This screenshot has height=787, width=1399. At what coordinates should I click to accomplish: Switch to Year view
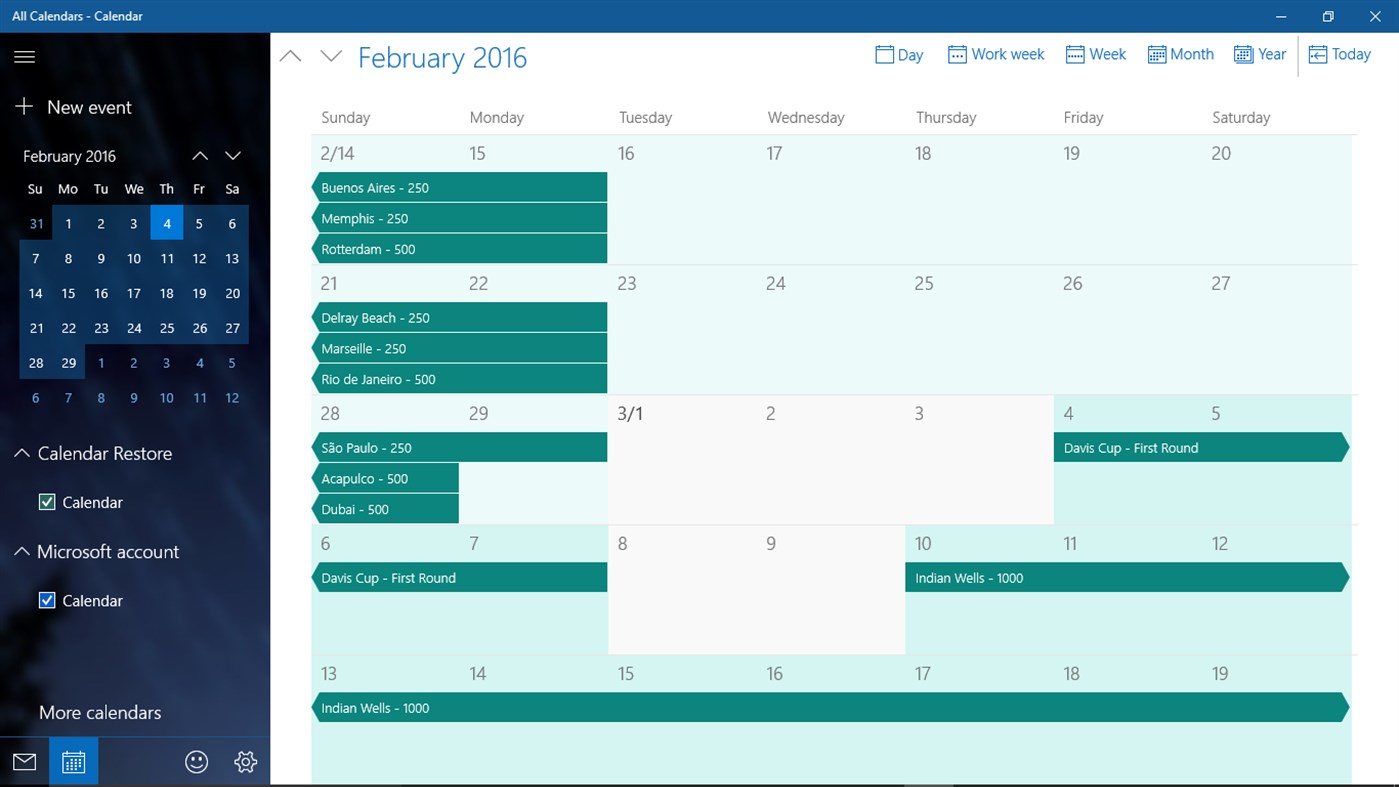coord(1259,54)
